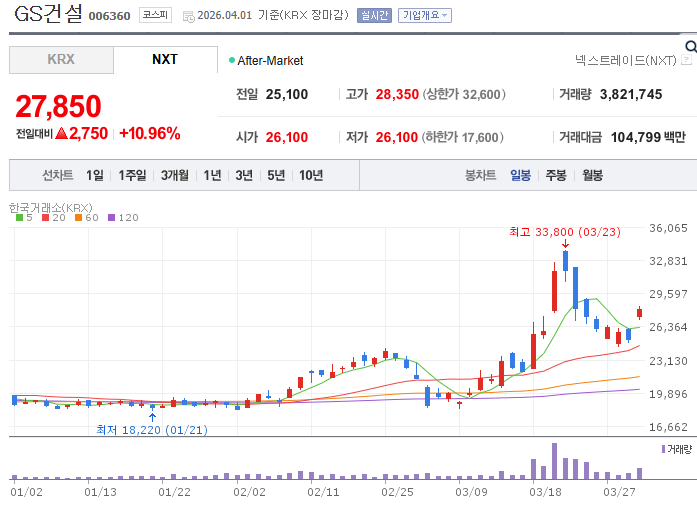Image resolution: width=697 pixels, height=507 pixels.
Task: Click the change rate +10.96%
Action: (150, 134)
